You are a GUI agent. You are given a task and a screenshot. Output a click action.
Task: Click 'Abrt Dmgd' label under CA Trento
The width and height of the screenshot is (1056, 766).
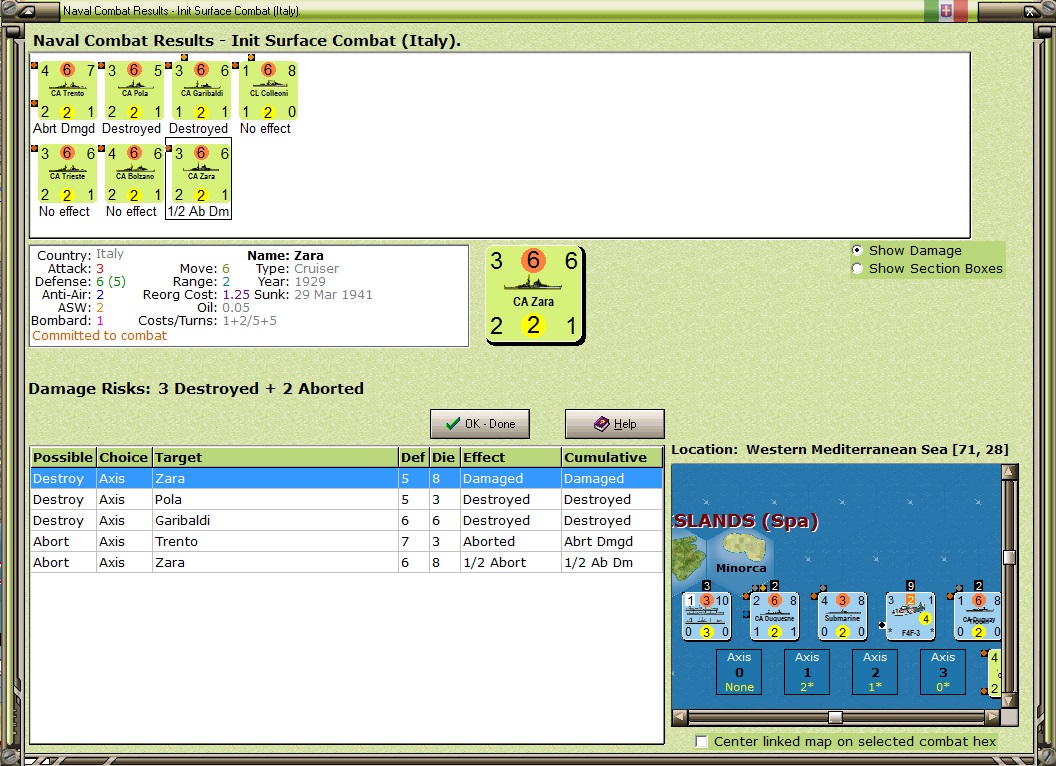click(x=64, y=128)
